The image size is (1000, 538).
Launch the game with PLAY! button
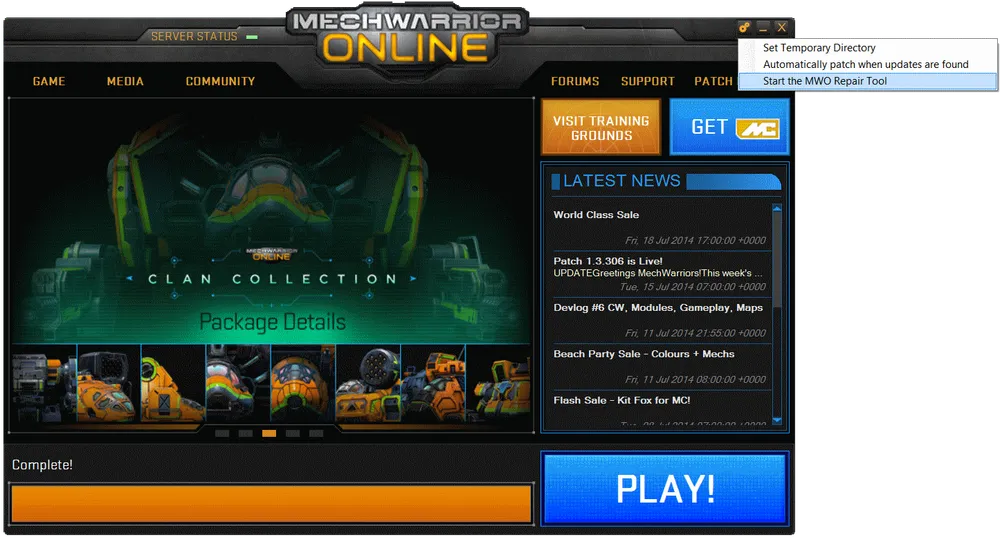click(x=665, y=489)
